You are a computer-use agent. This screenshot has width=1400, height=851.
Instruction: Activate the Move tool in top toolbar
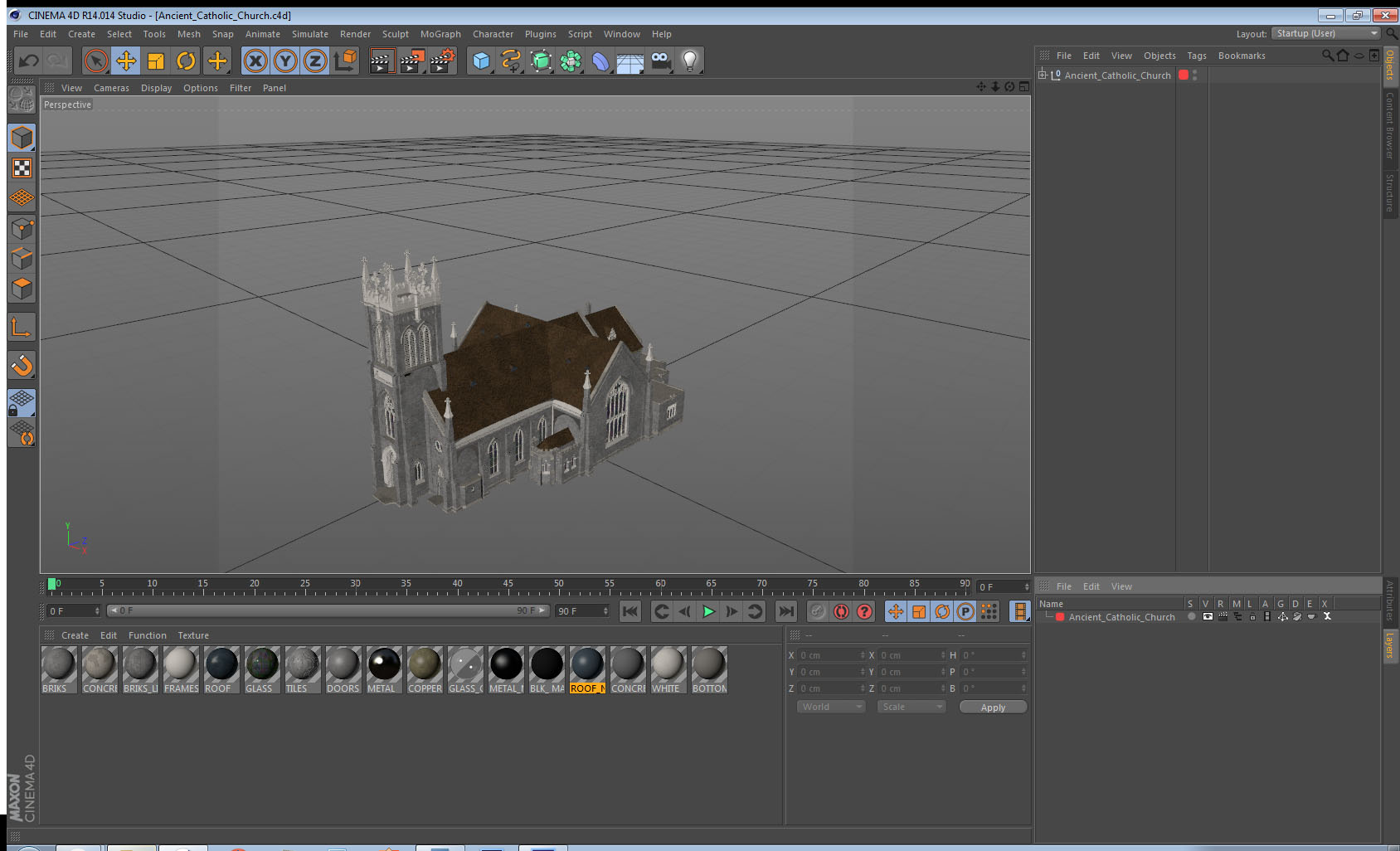(x=126, y=61)
